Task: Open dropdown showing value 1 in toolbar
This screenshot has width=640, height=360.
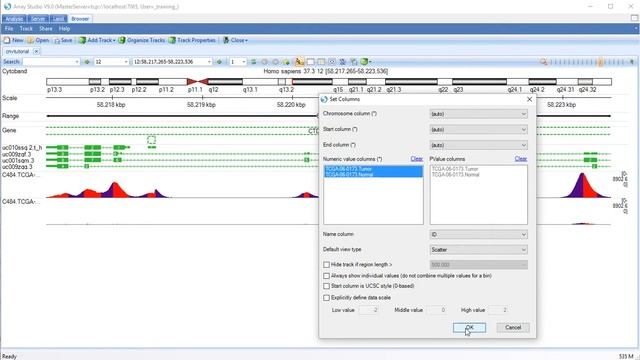Action: point(244,62)
